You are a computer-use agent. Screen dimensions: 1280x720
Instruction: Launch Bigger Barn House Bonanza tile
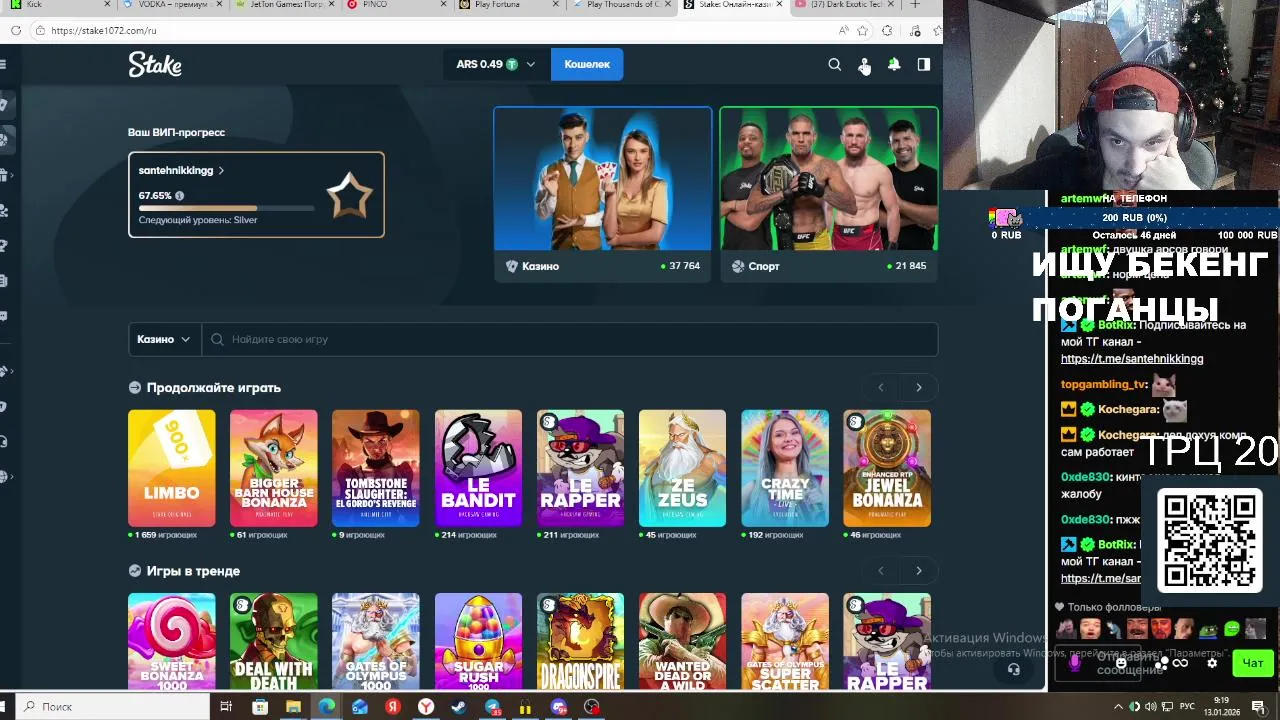(x=273, y=468)
